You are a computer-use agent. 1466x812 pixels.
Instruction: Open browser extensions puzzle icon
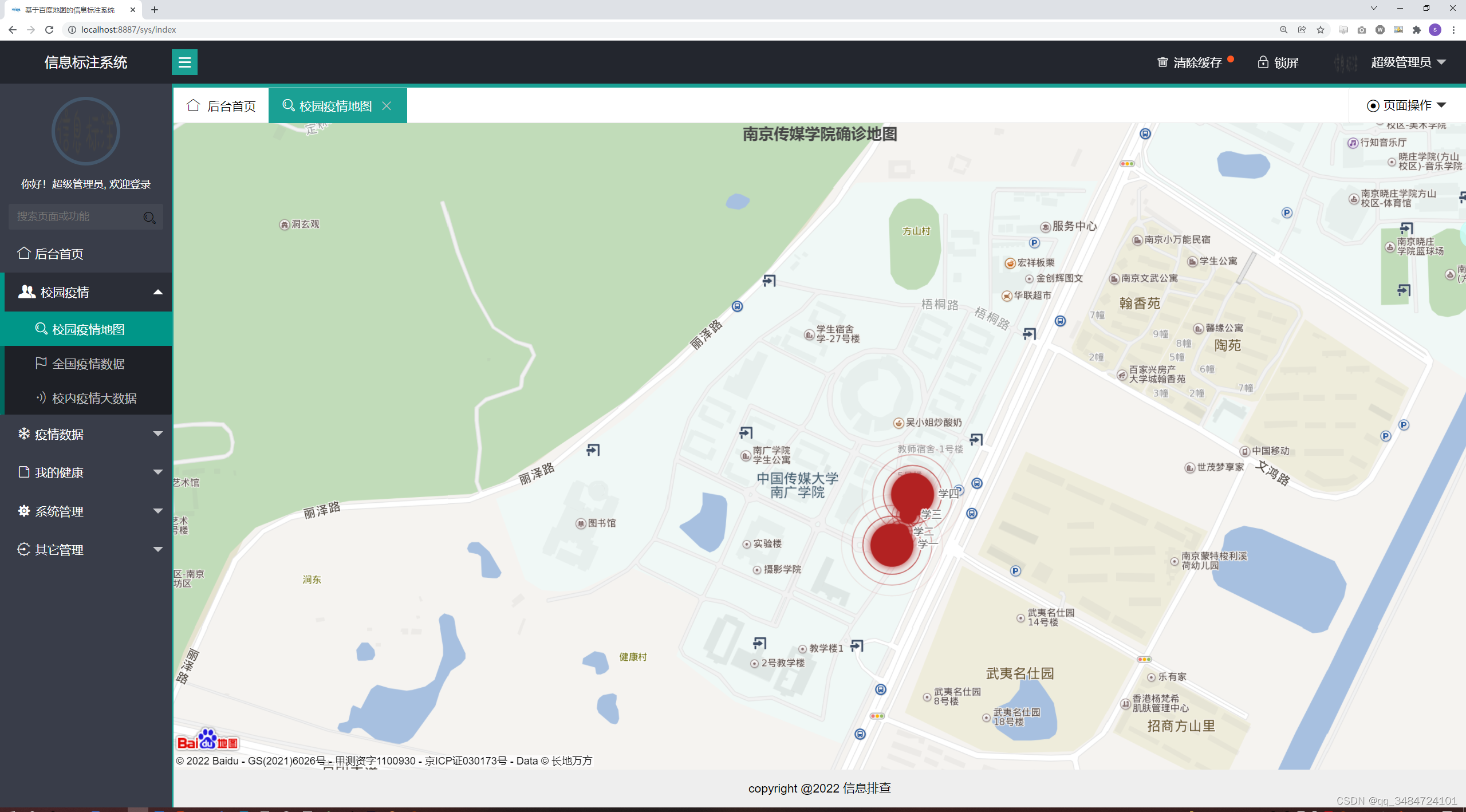tap(1417, 30)
